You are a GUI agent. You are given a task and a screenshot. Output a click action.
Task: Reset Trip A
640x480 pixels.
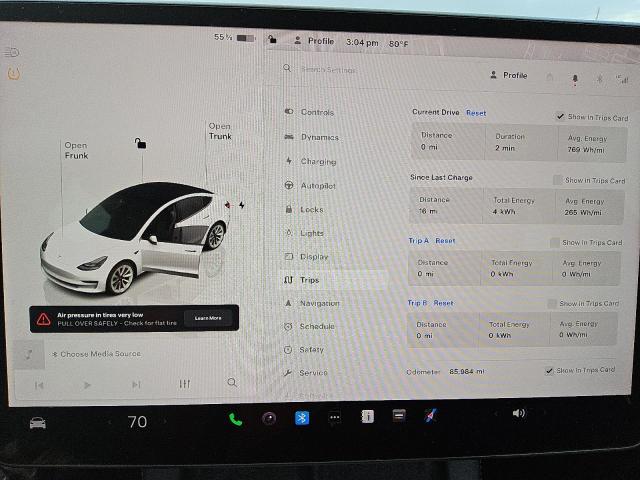pos(445,241)
